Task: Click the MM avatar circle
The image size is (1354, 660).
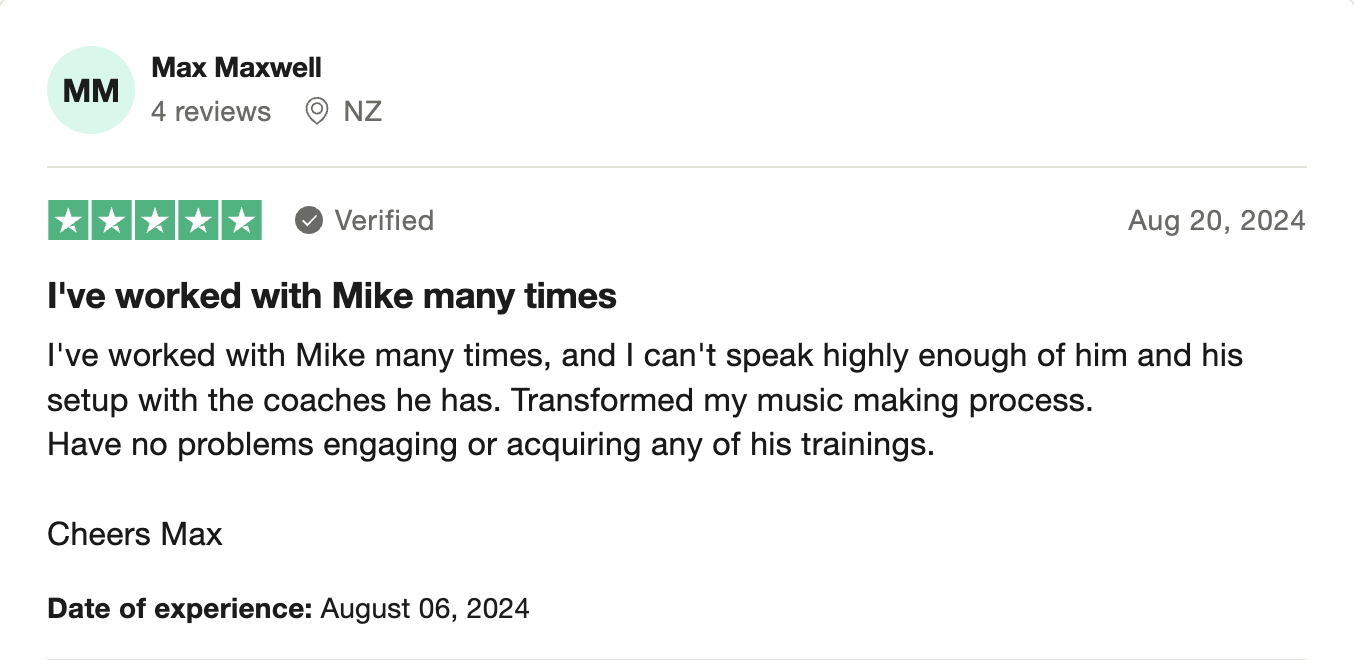Action: click(x=90, y=90)
